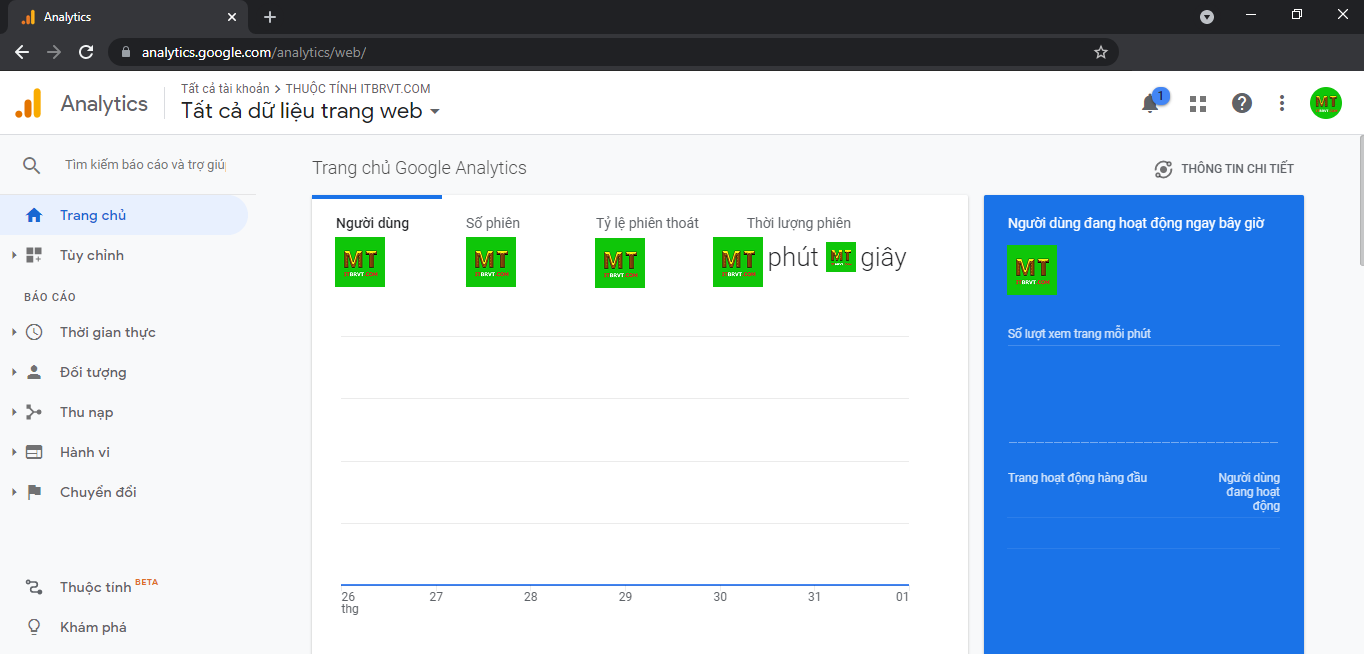Screen dimensions: 1364x654
Task: Expand the Tùy chỉnh section
Action: click(15, 255)
